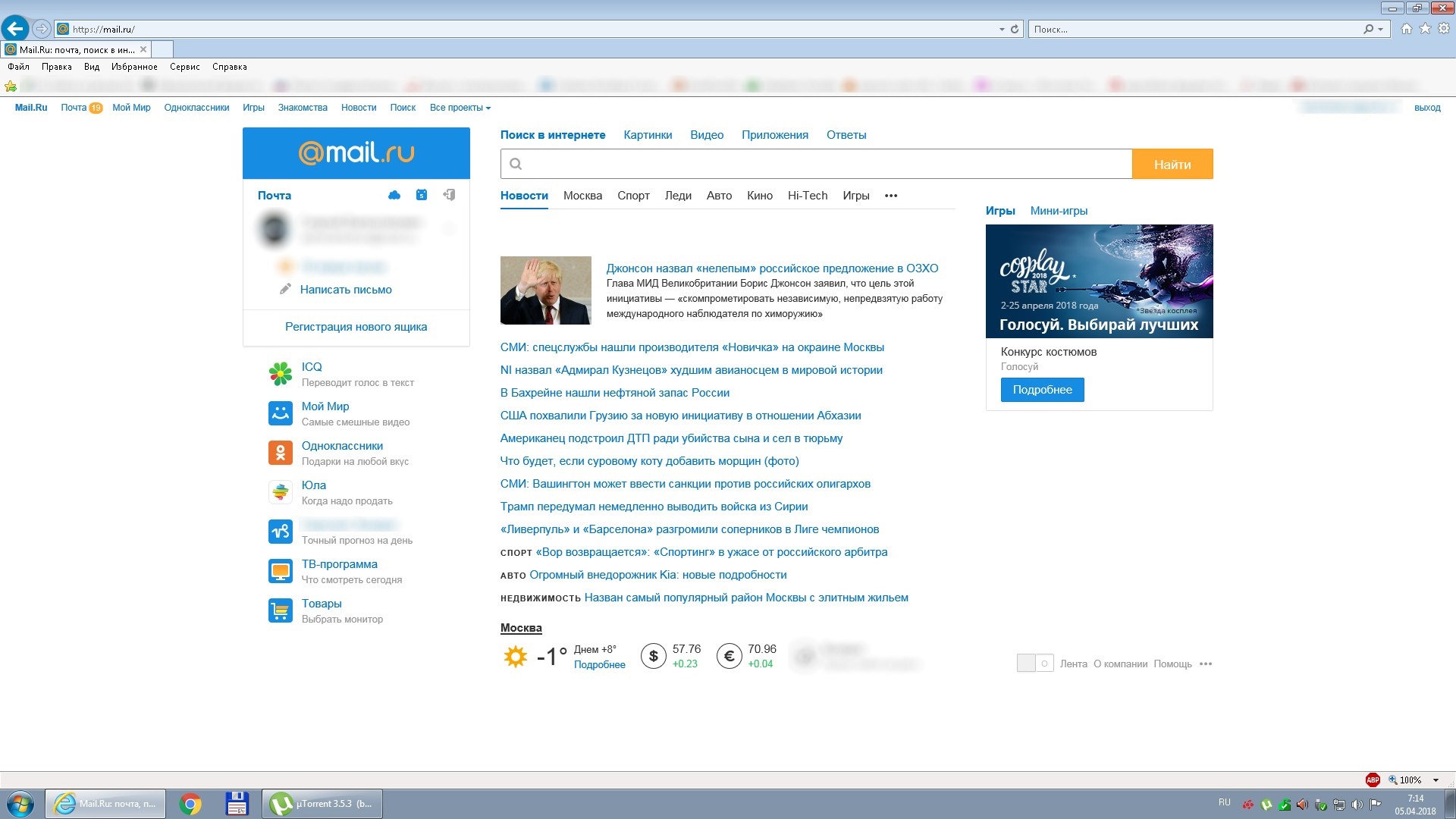Open Google Chrome from the taskbar

[x=190, y=804]
